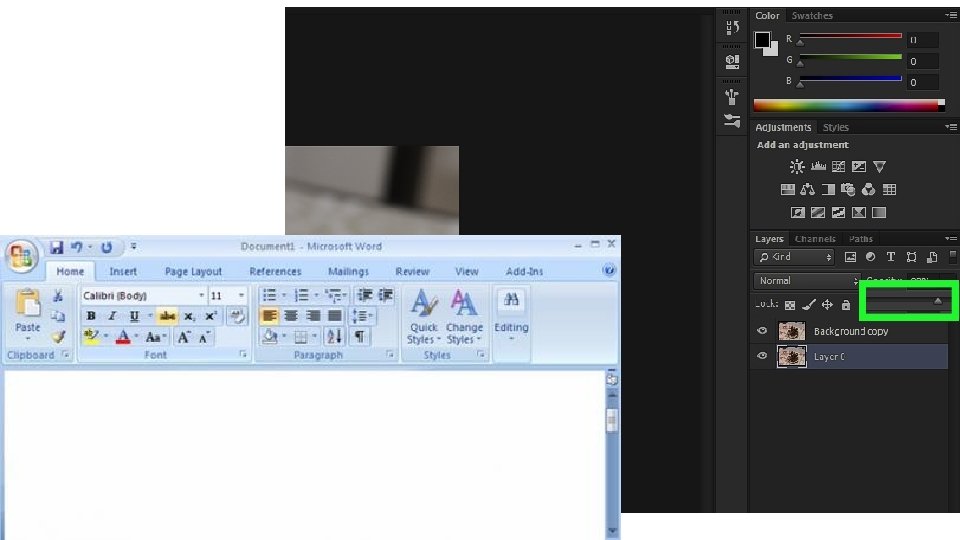This screenshot has width=960, height=540.
Task: Click the Center alignment button
Action: pos(291,316)
